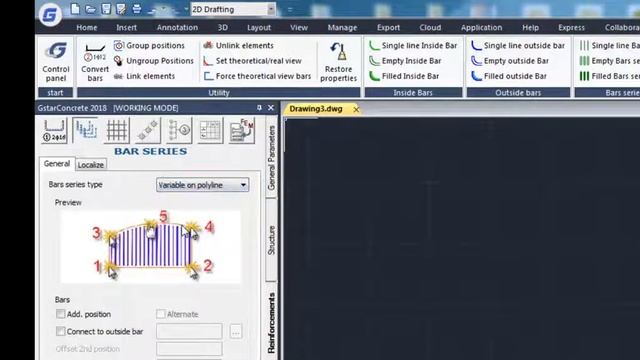Click Set theoretical/real view tool
The image size is (640, 360).
coord(252,61)
